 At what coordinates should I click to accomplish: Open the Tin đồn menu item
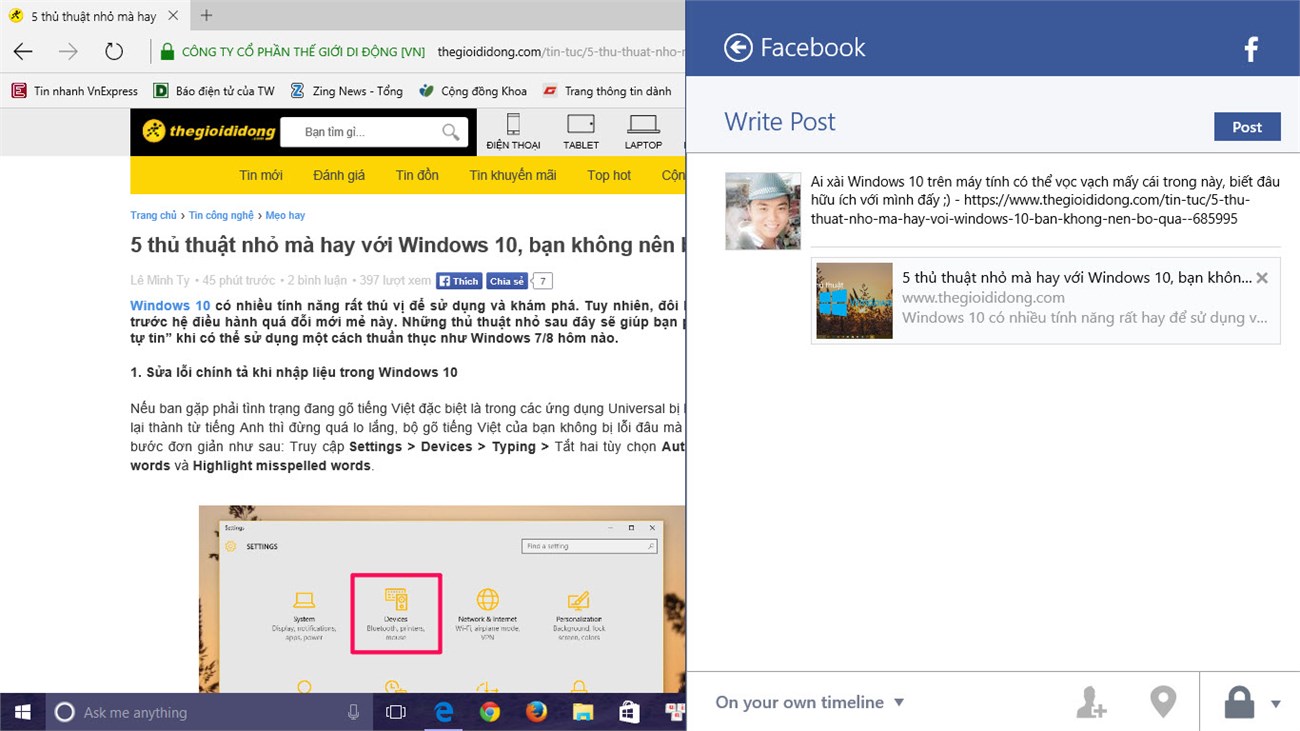coord(417,175)
